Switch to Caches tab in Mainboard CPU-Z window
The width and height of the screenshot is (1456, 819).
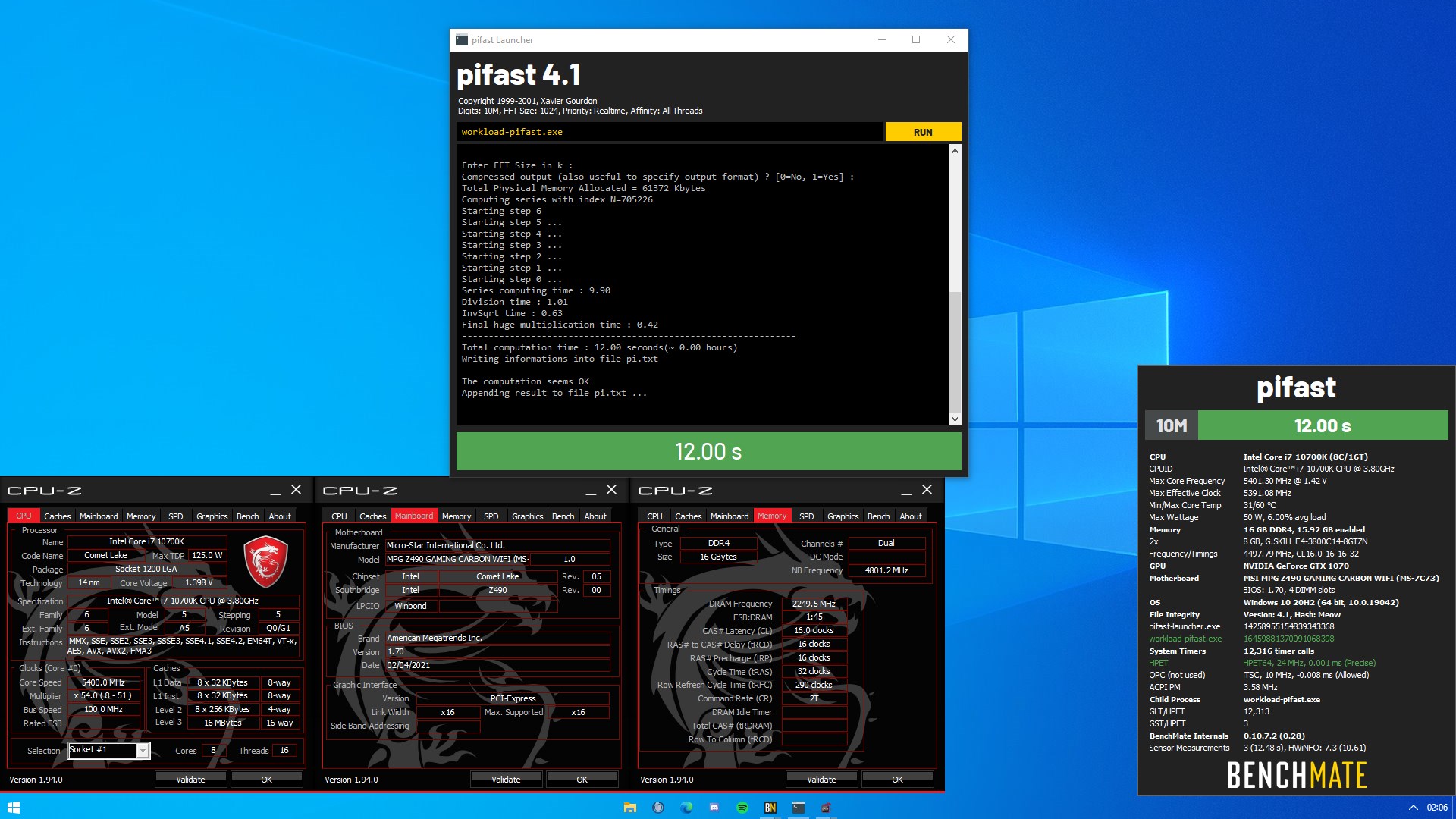coord(372,516)
